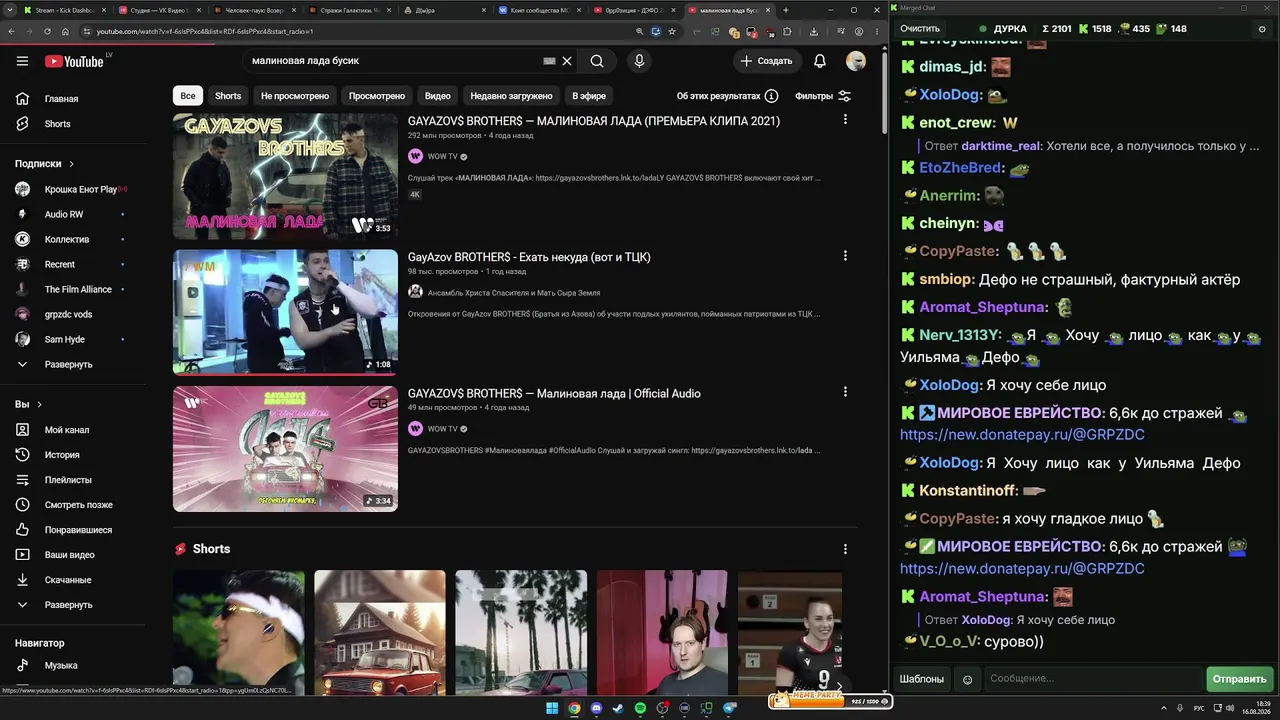This screenshot has height=720, width=1280.
Task: Select the 'Все' filter chip
Action: 187,96
